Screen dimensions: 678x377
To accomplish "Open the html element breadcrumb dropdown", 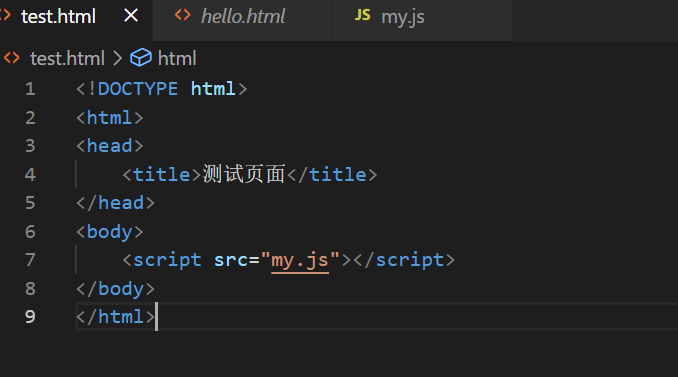I will (177, 58).
